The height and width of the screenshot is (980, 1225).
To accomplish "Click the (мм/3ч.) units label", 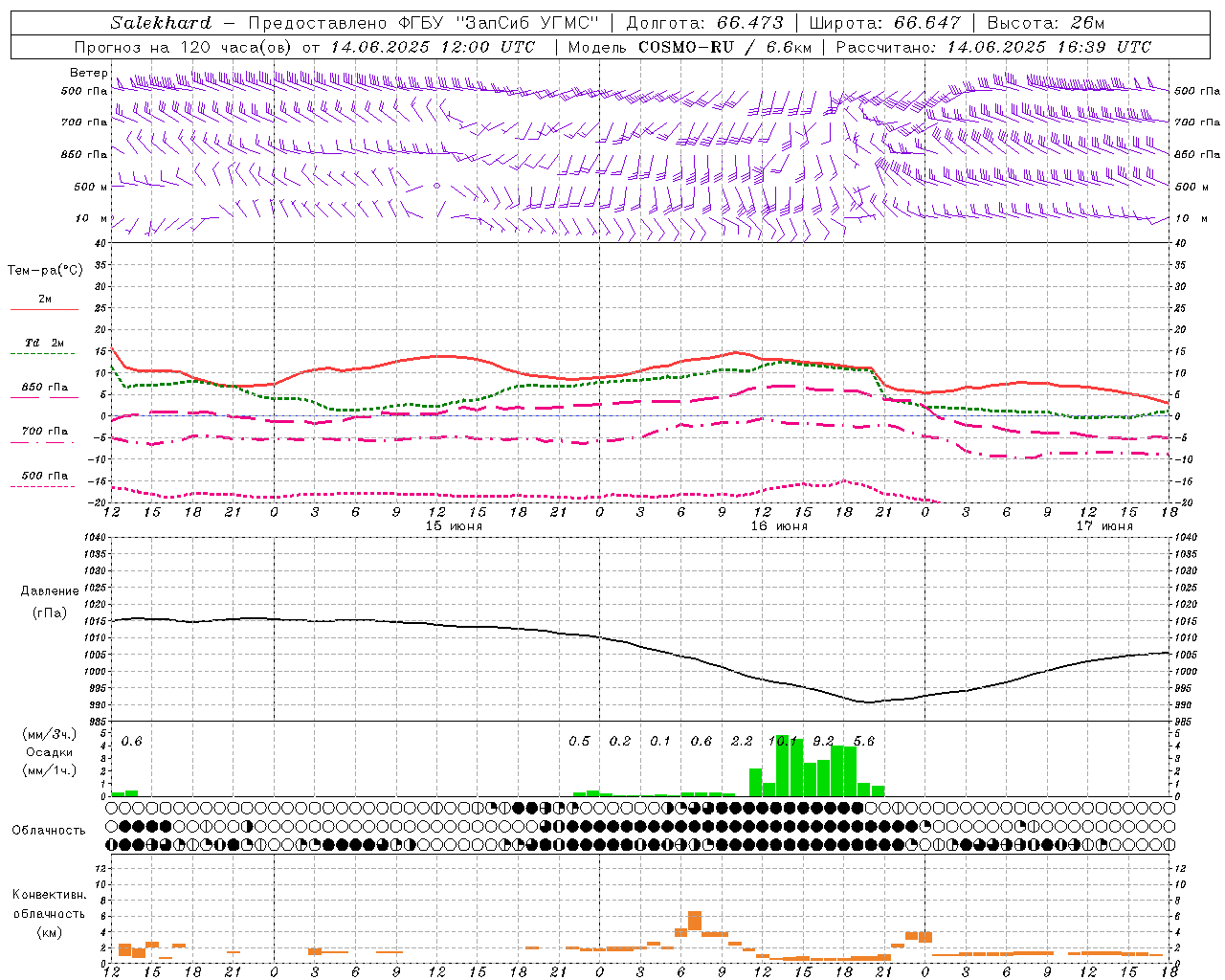I will (x=50, y=734).
